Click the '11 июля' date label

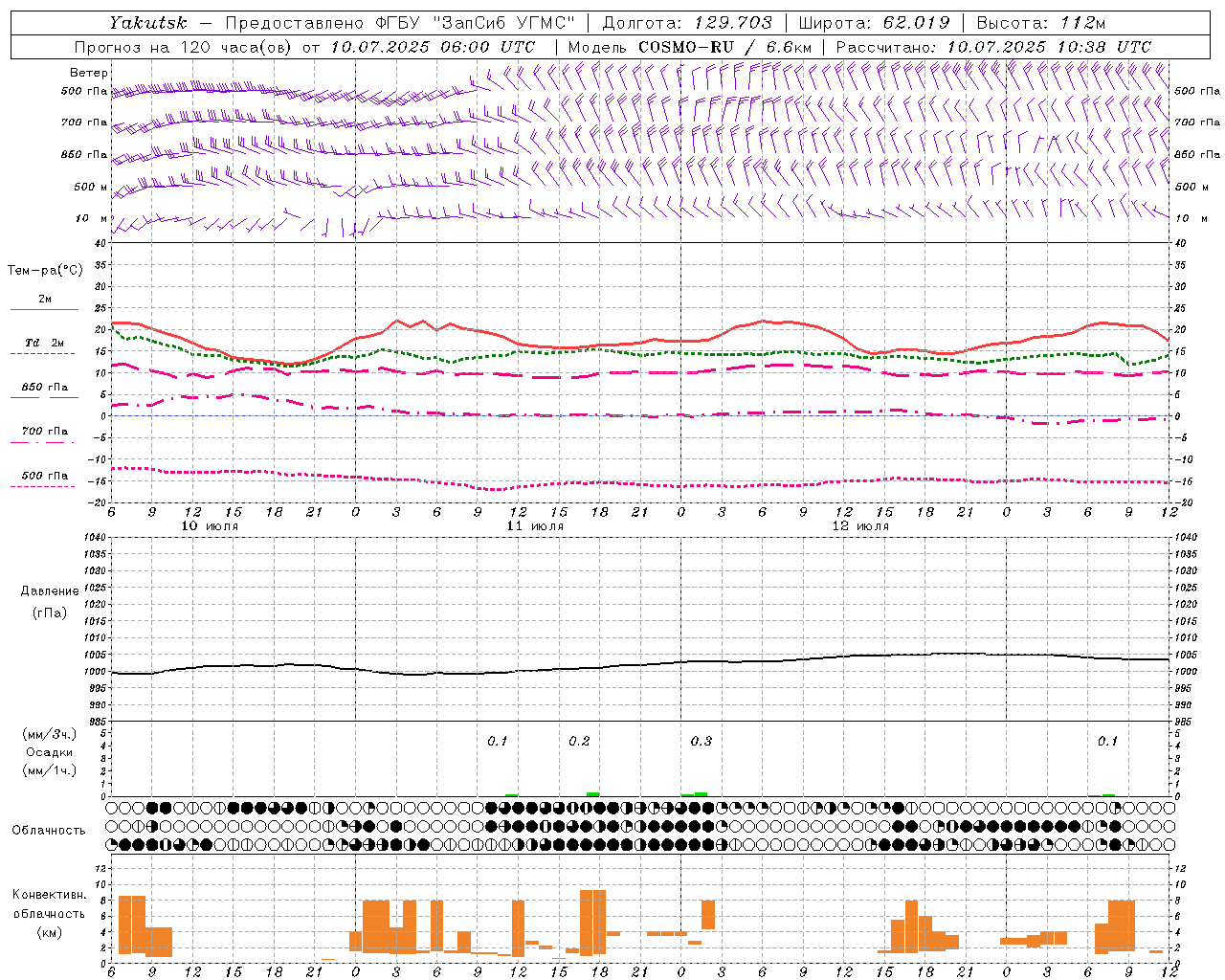point(536,526)
